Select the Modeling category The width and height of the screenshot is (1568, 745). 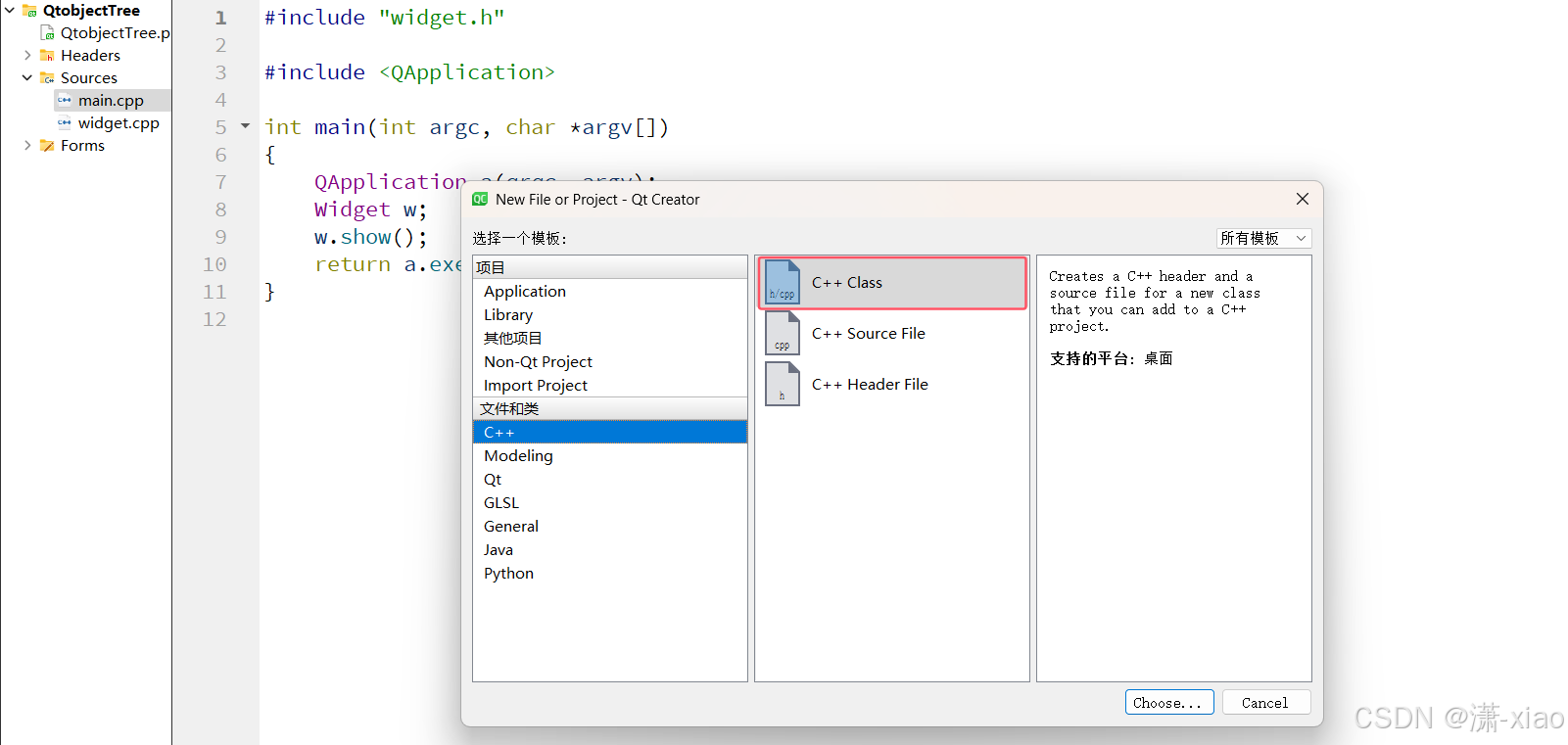pyautogui.click(x=609, y=455)
